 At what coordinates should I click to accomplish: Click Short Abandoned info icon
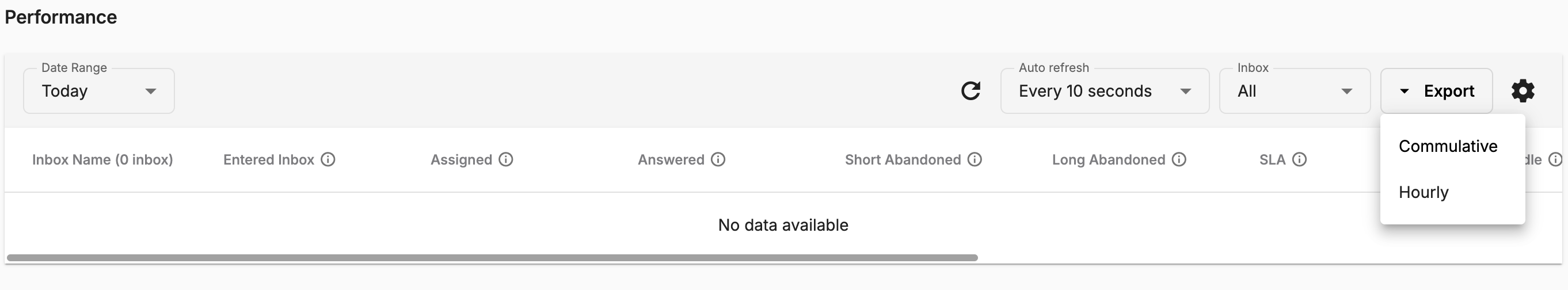tap(975, 159)
